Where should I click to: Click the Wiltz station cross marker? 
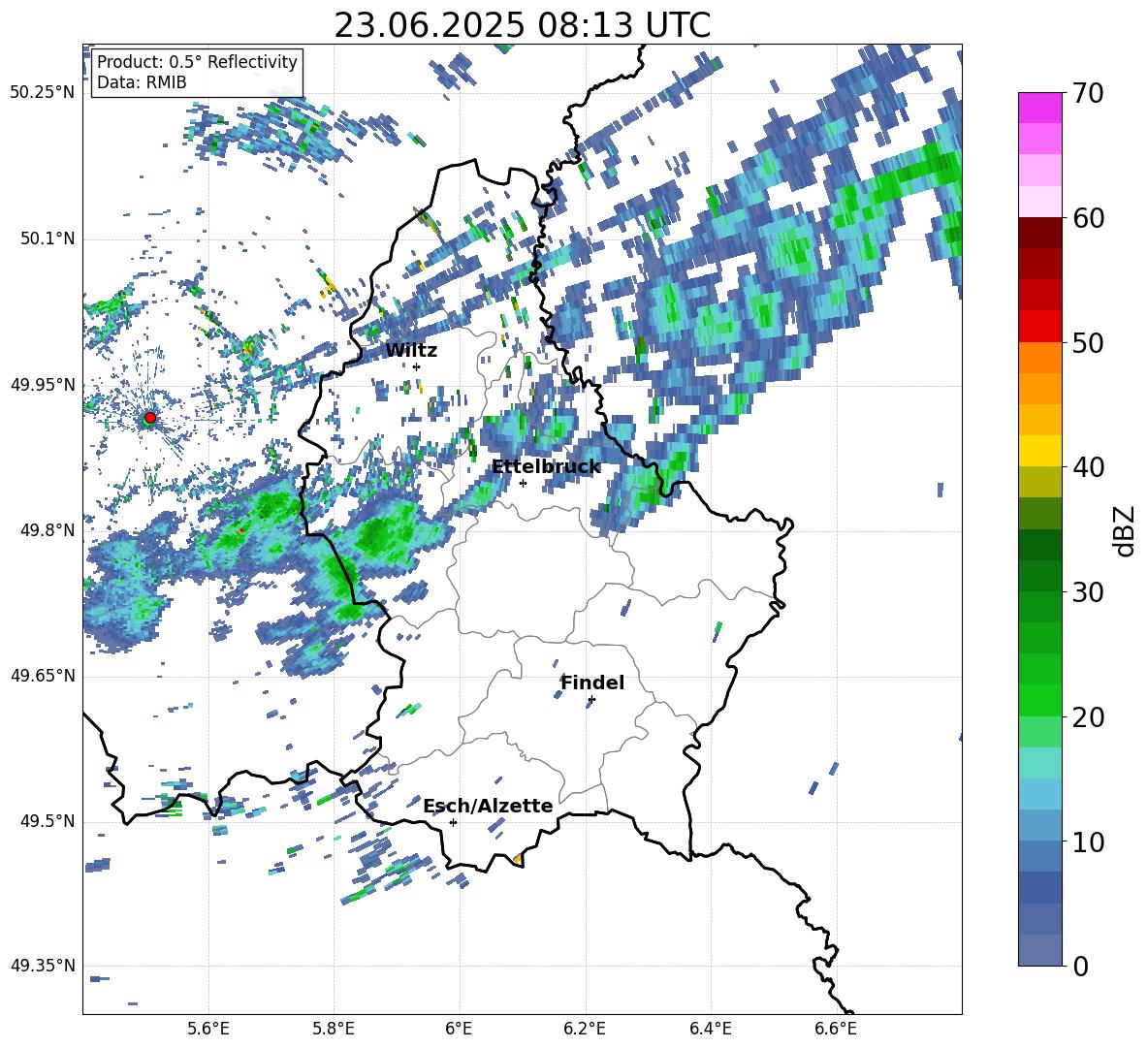click(x=417, y=366)
